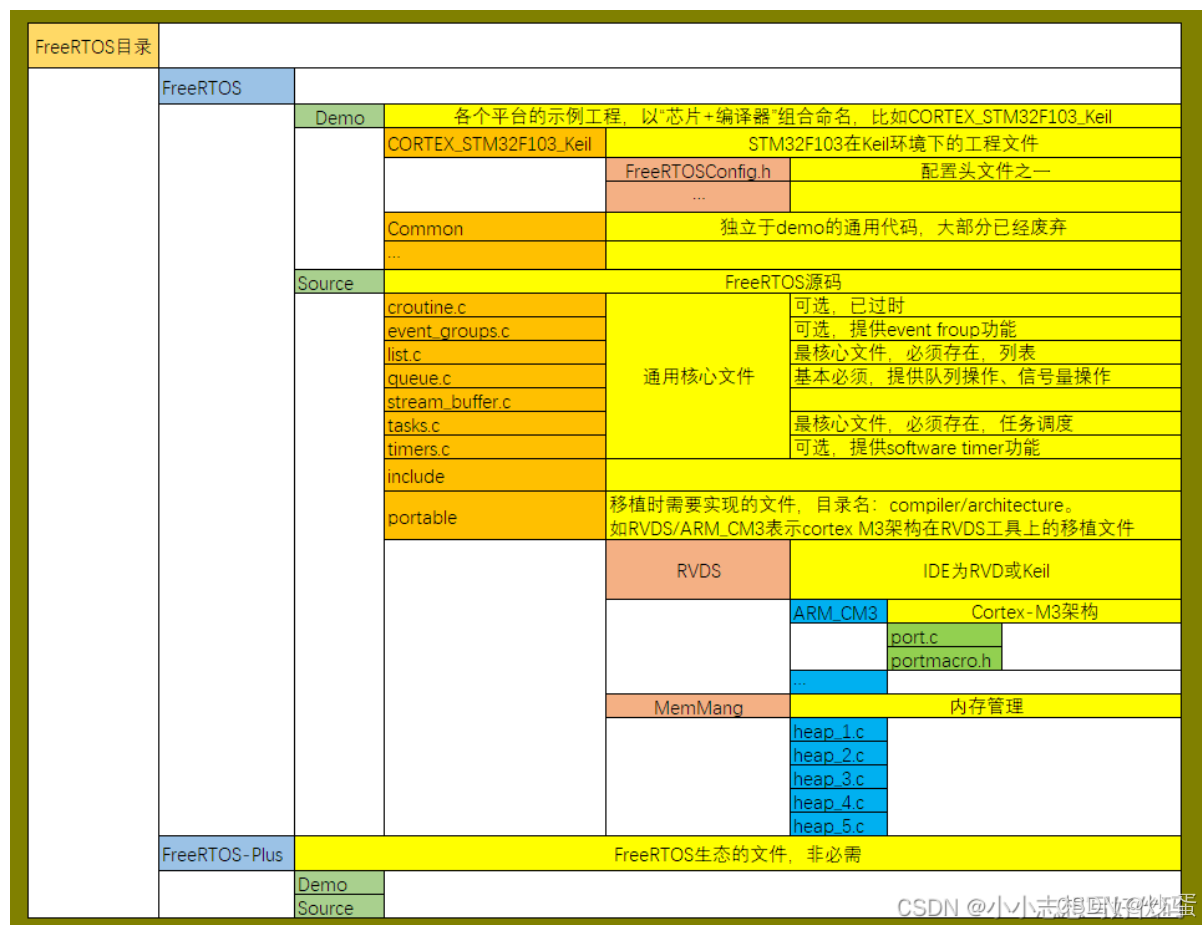Click '可选，提供event froup功能' cell
This screenshot has width=1202, height=925.
[985, 330]
